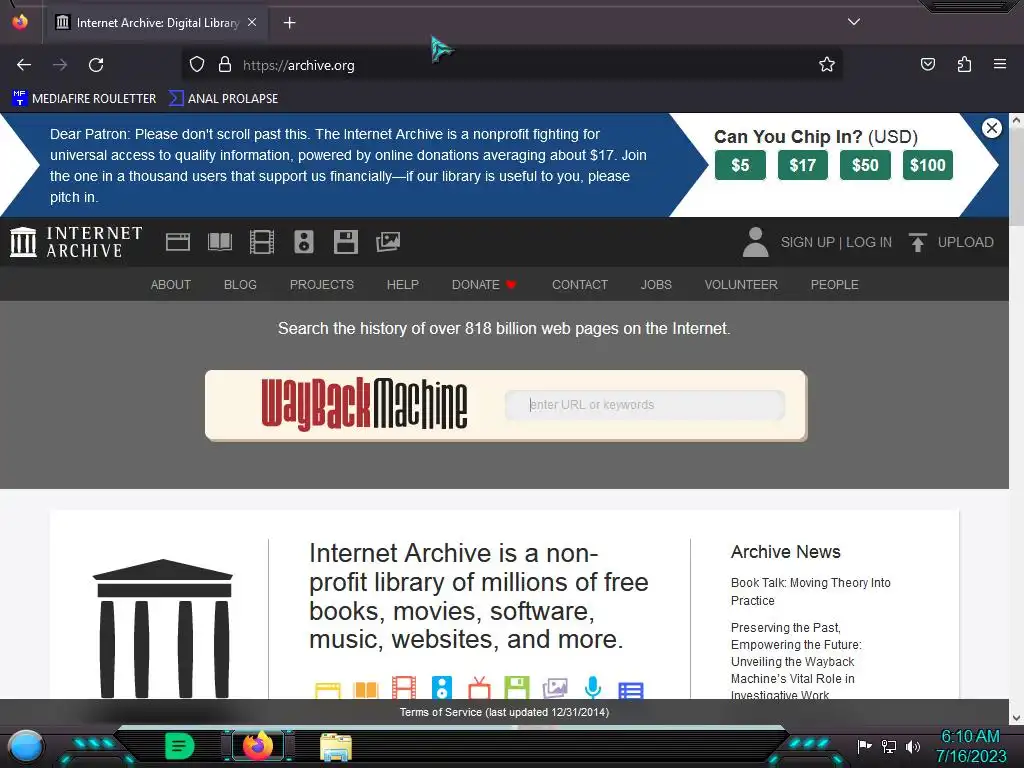Image resolution: width=1024 pixels, height=768 pixels.
Task: Open Save to Pocket icon
Action: pyautogui.click(x=927, y=65)
